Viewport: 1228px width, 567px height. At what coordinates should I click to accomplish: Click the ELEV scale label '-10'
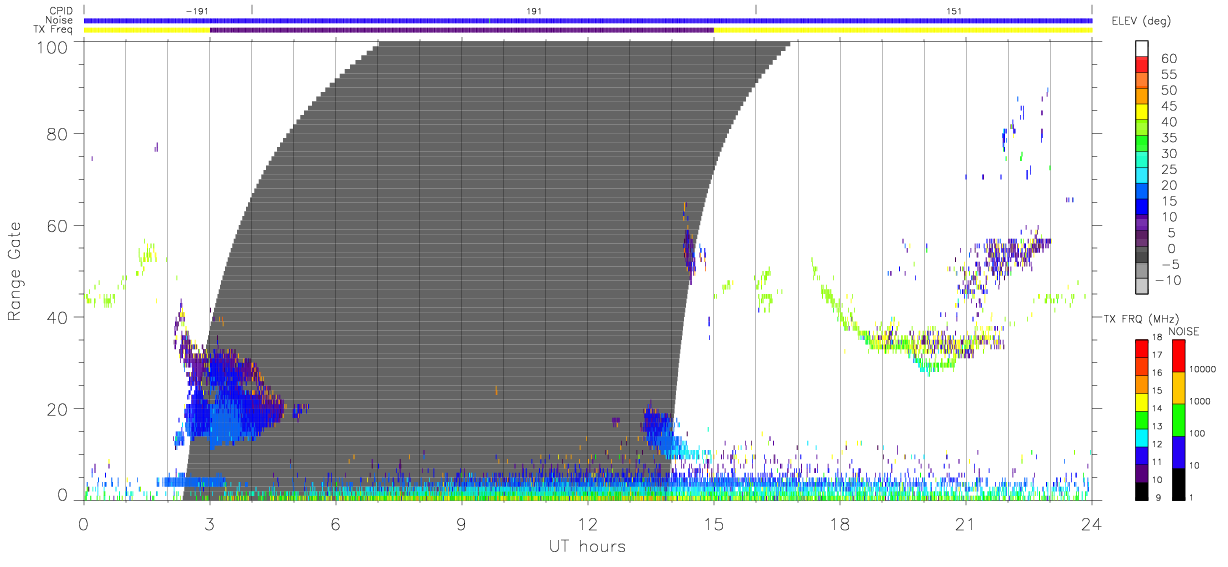point(1166,279)
